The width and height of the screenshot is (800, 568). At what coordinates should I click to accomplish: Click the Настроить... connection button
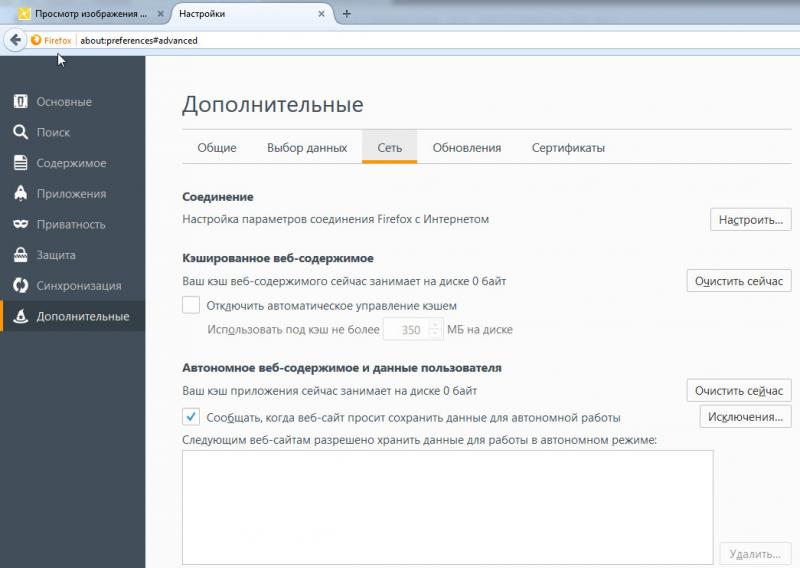751,219
